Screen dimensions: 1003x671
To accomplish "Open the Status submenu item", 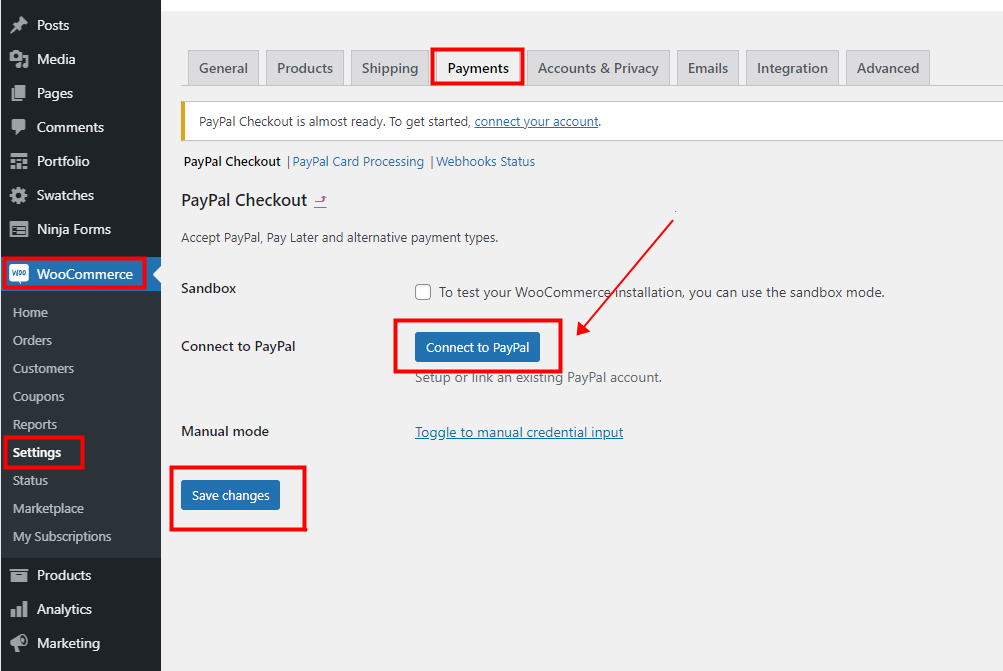I will [30, 480].
